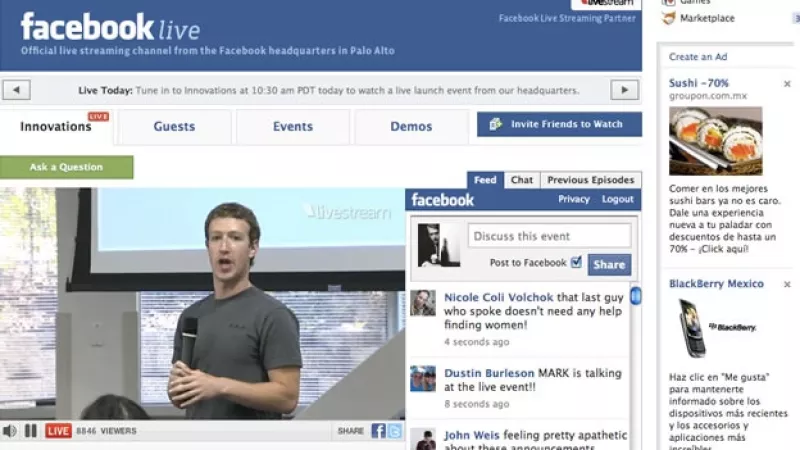Viewport: 800px width, 450px height.
Task: Switch to the Innovations tab
Action: pos(56,127)
